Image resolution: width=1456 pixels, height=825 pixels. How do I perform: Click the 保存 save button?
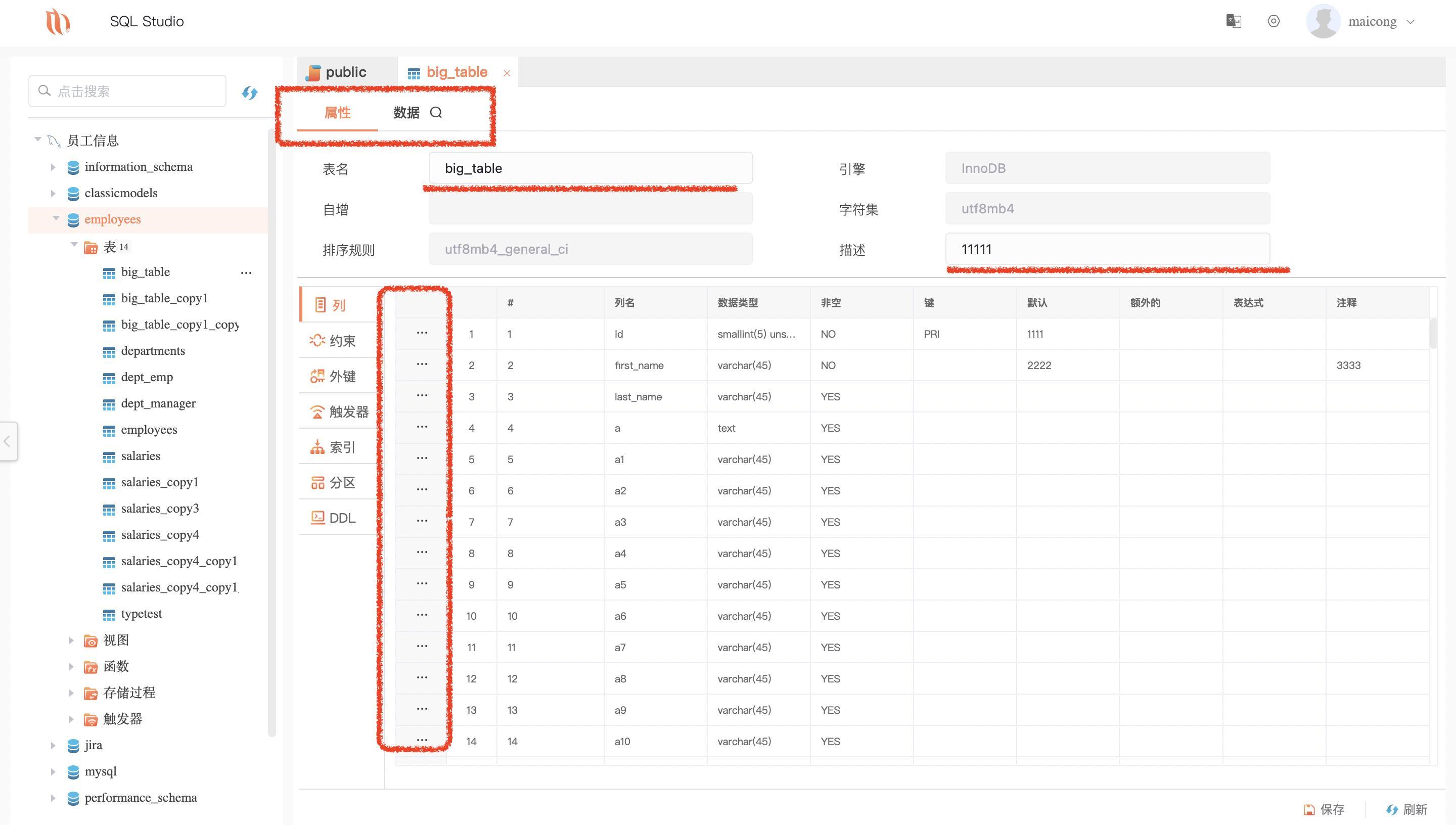tap(1324, 809)
